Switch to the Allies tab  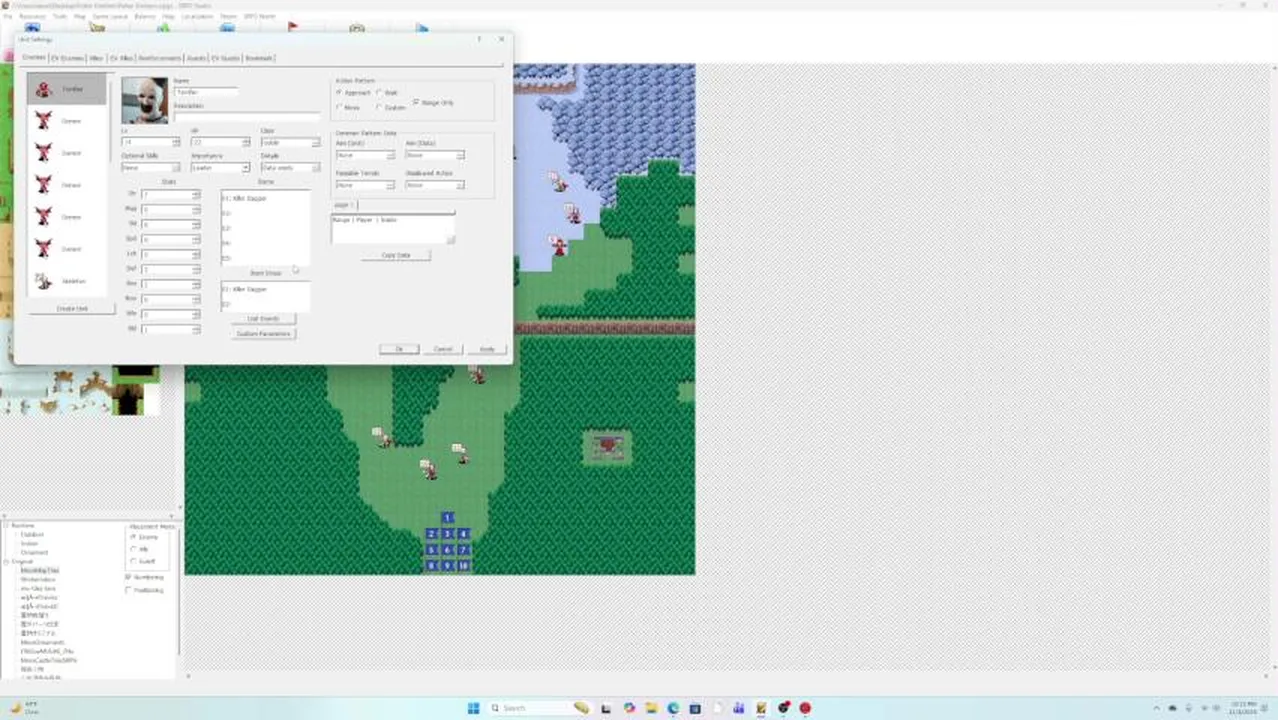[96, 58]
